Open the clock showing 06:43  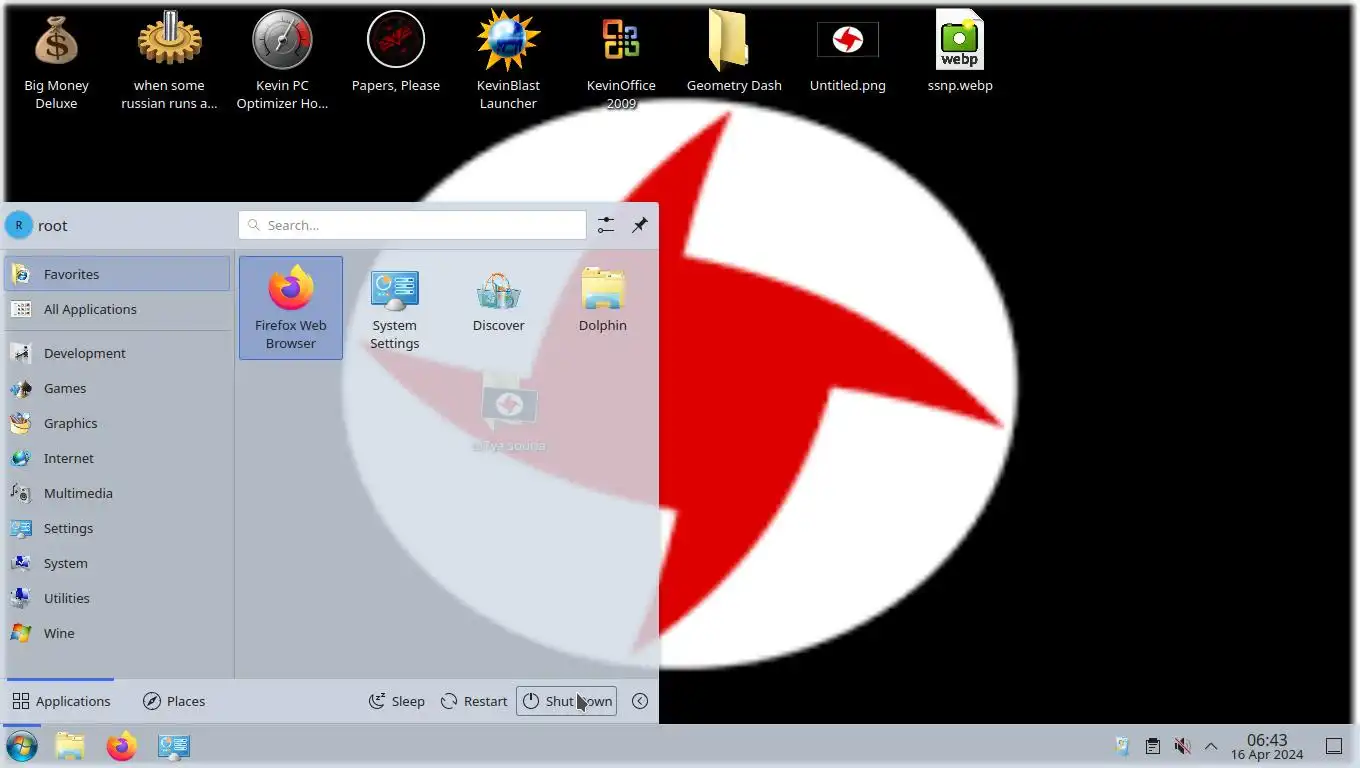(1267, 746)
